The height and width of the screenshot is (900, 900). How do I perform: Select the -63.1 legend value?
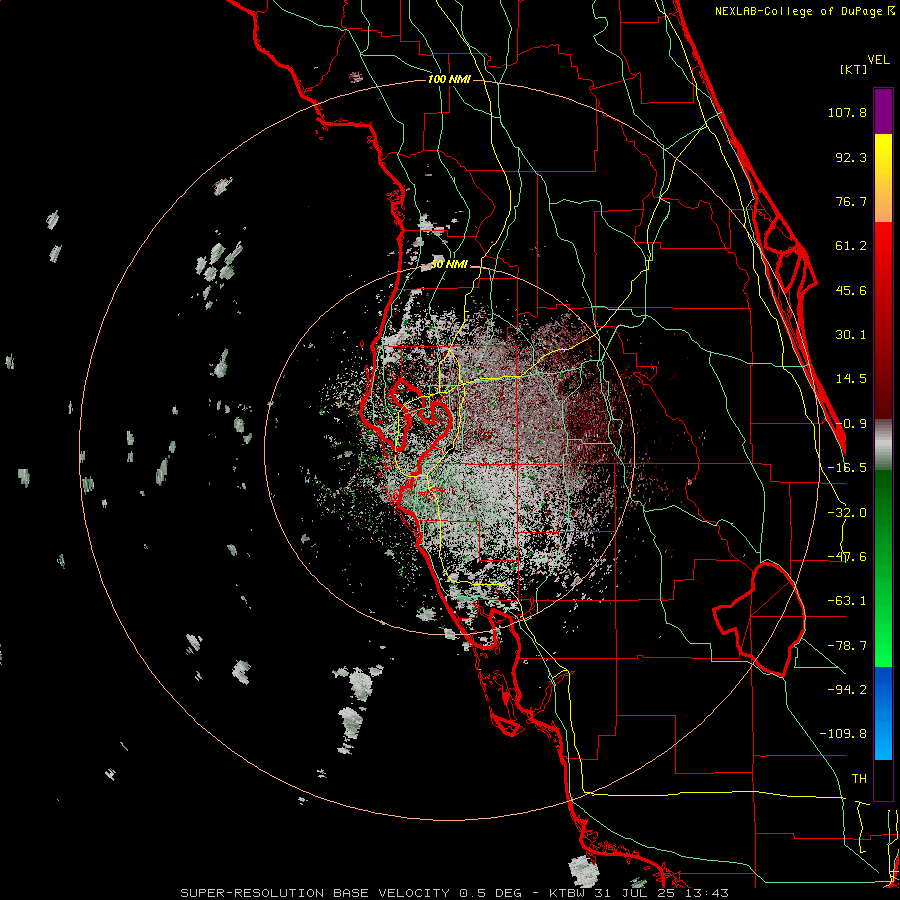847,601
